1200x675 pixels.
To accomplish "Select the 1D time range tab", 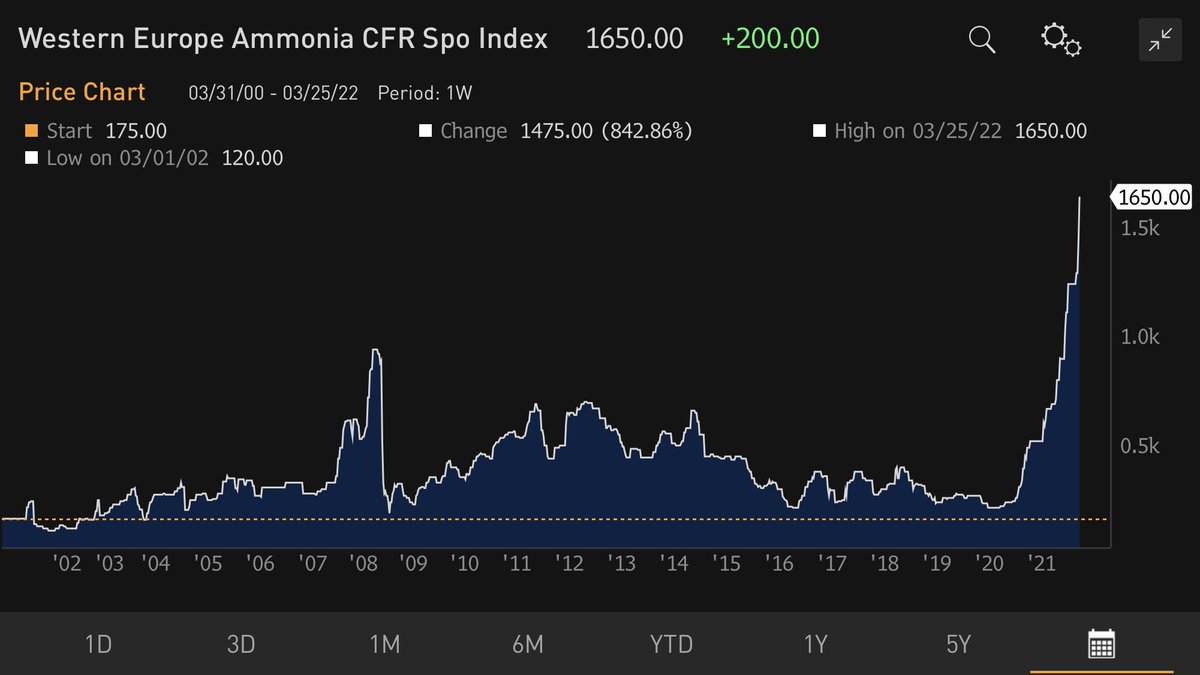I will (x=98, y=644).
